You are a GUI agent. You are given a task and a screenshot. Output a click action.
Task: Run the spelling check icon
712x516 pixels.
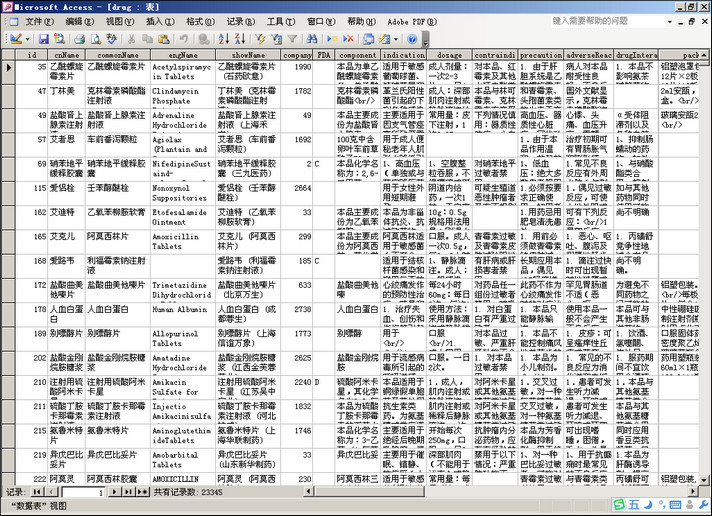tap(111, 39)
